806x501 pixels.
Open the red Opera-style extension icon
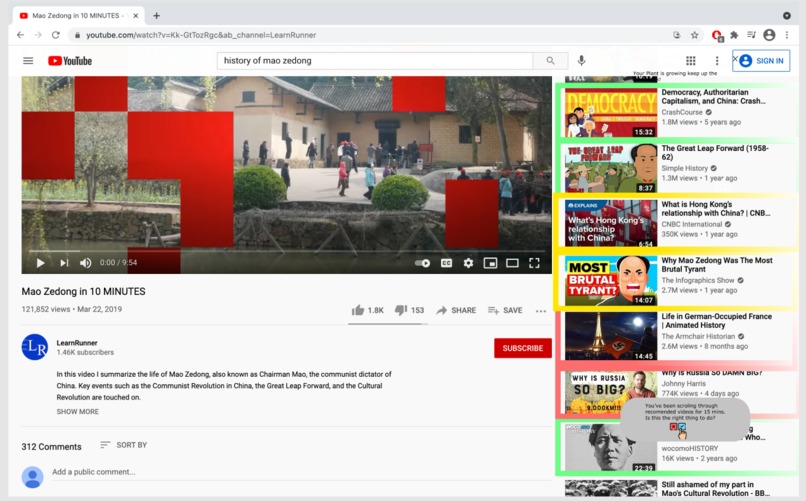click(x=717, y=35)
